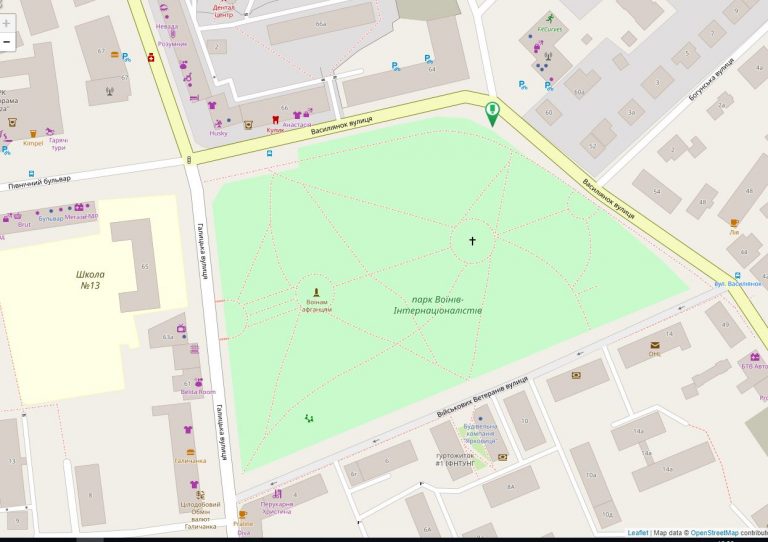
Task: Click the Воїнам афганцям monument icon
Action: [317, 291]
